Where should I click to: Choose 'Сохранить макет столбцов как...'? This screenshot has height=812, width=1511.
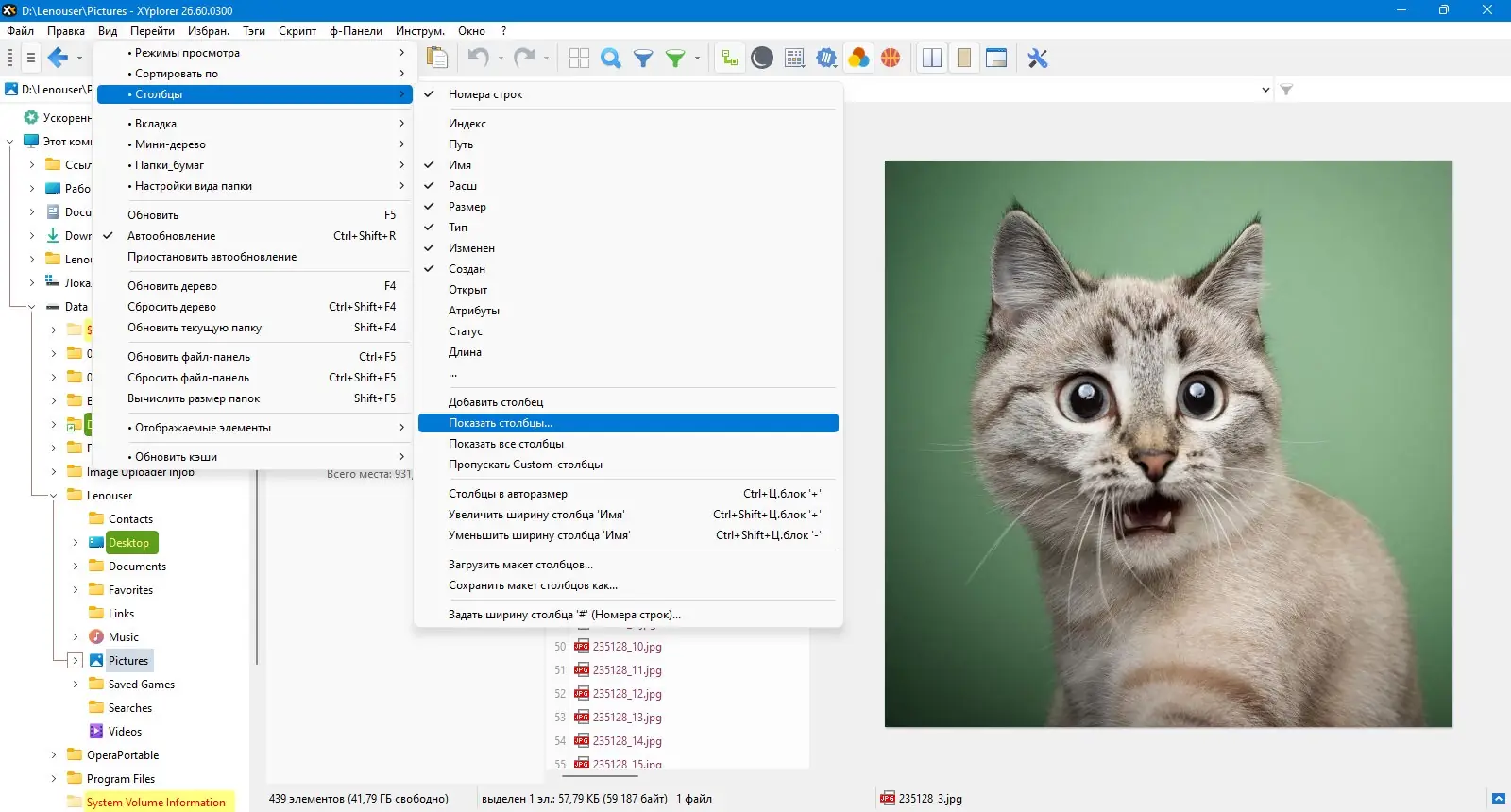628,585
